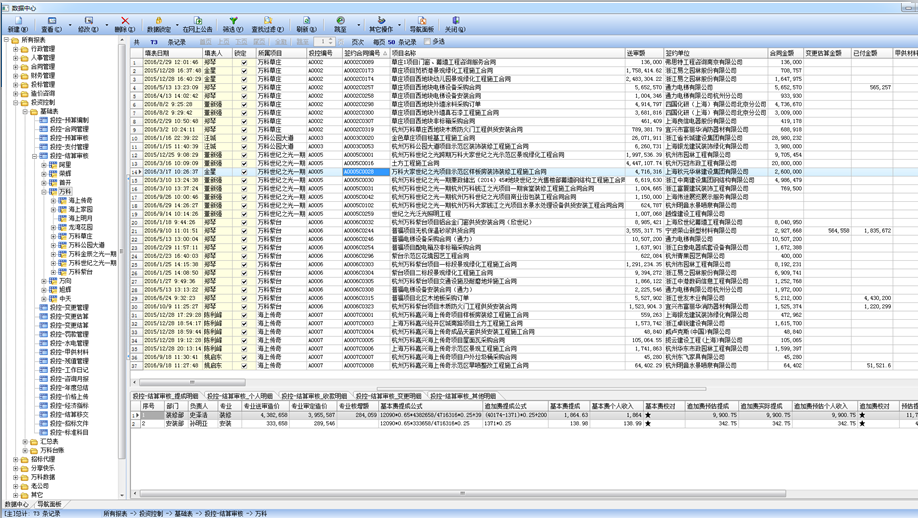Click the 查找过滤 search icon
This screenshot has width=918, height=518.
pos(268,20)
